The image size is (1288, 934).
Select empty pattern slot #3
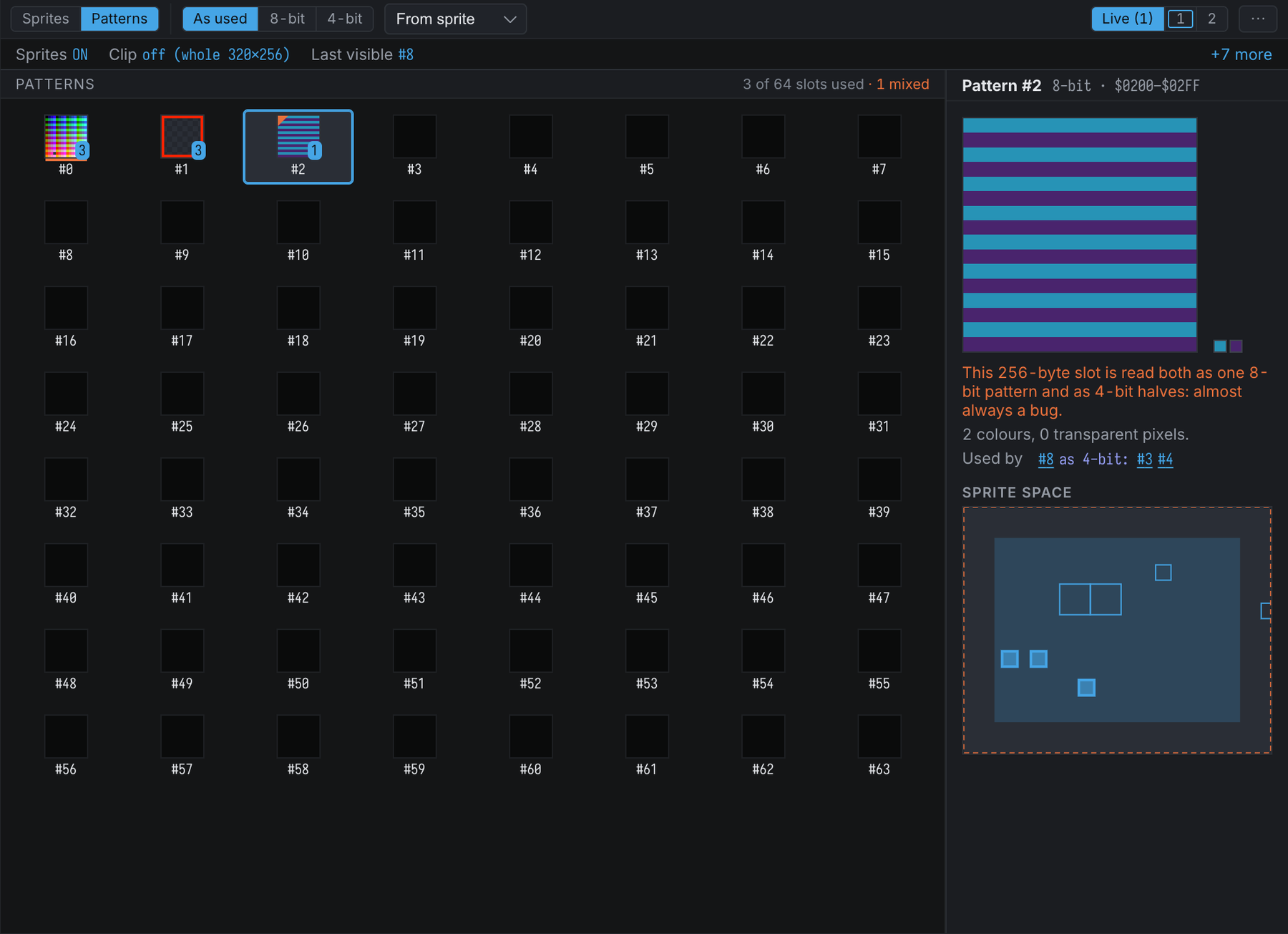tap(414, 137)
